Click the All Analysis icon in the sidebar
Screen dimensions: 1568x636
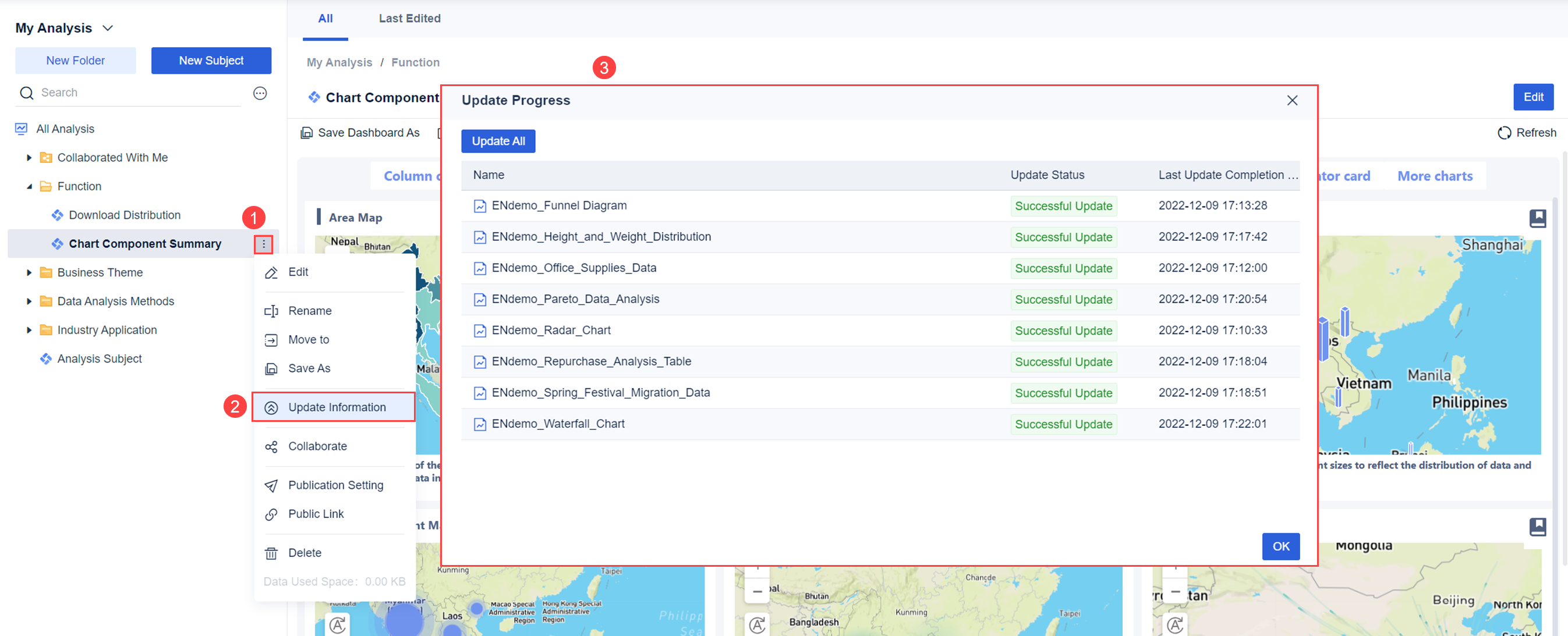(21, 128)
